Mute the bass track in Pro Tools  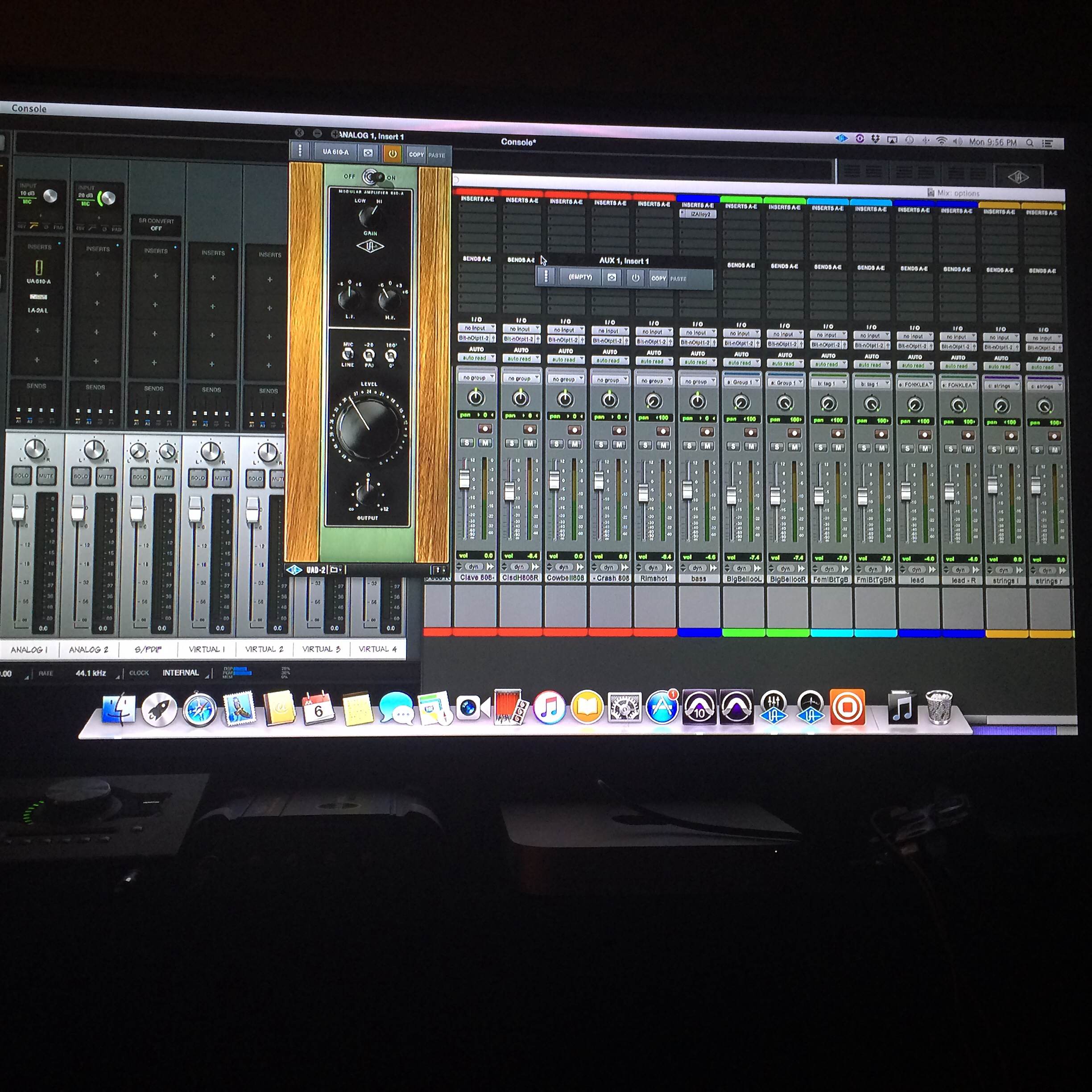click(x=707, y=446)
